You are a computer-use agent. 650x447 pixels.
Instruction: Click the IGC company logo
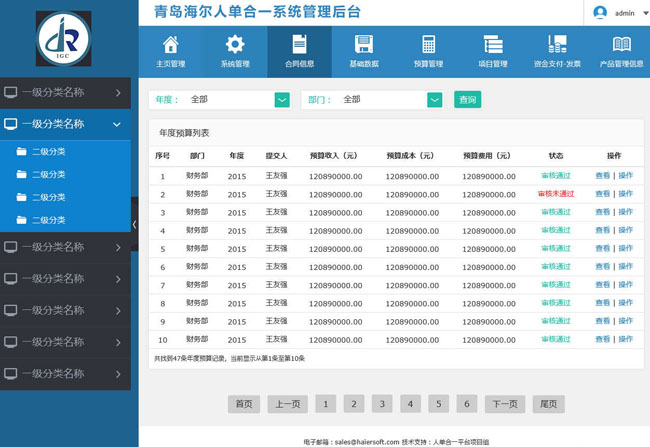pyautogui.click(x=63, y=39)
